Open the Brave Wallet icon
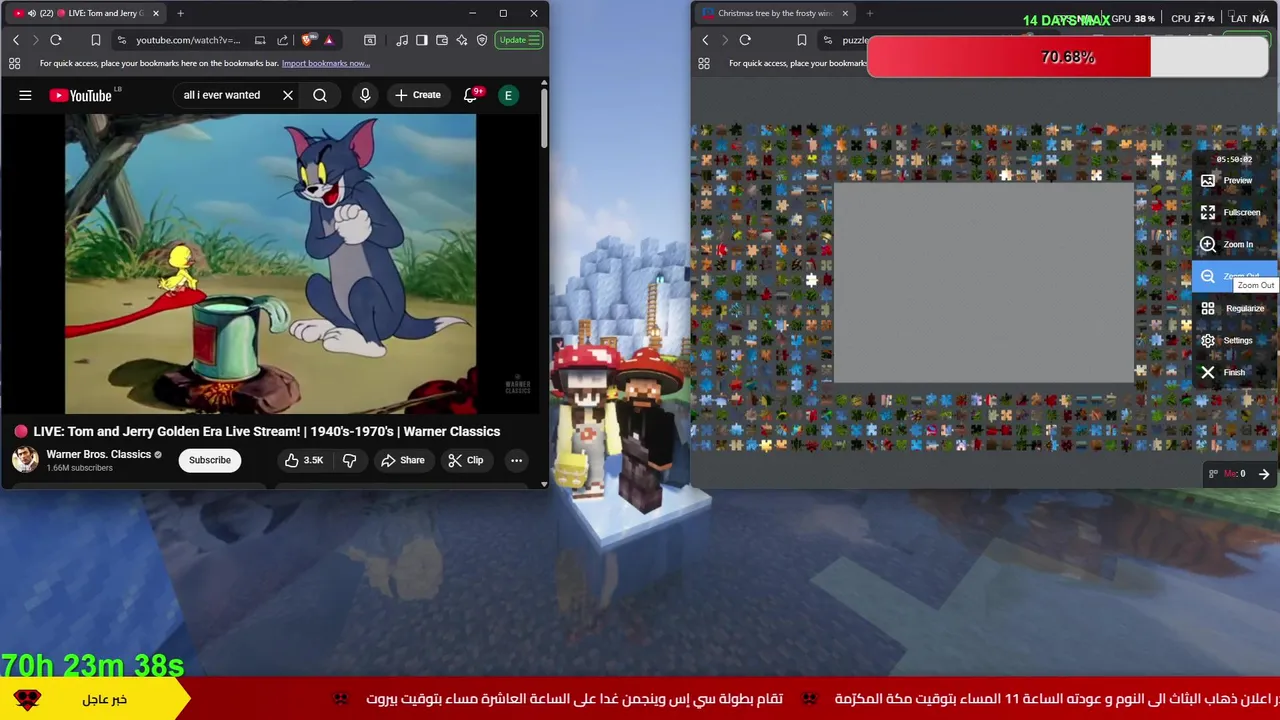Viewport: 1280px width, 720px height. coord(442,40)
